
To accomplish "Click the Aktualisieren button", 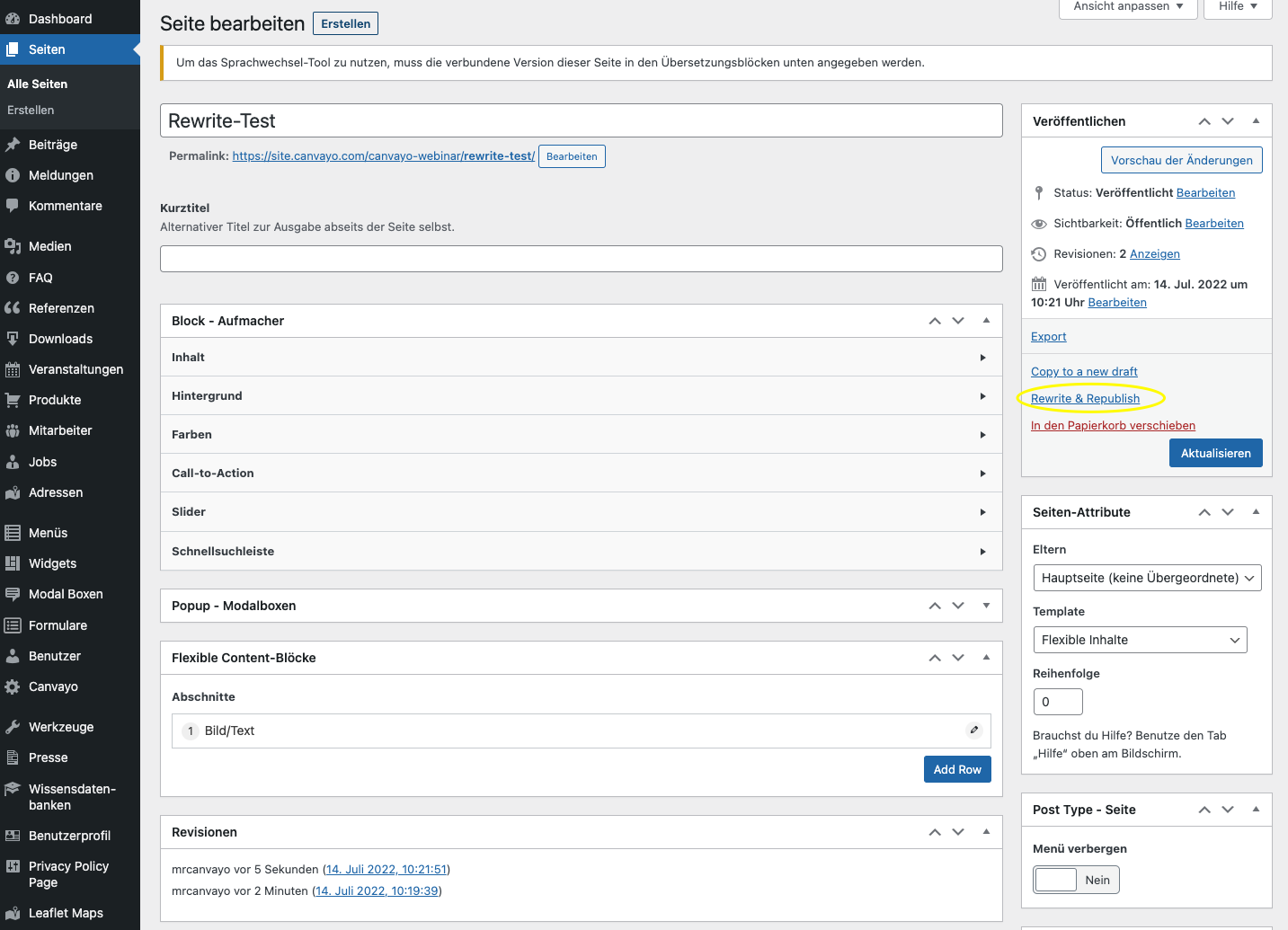I will pos(1215,453).
